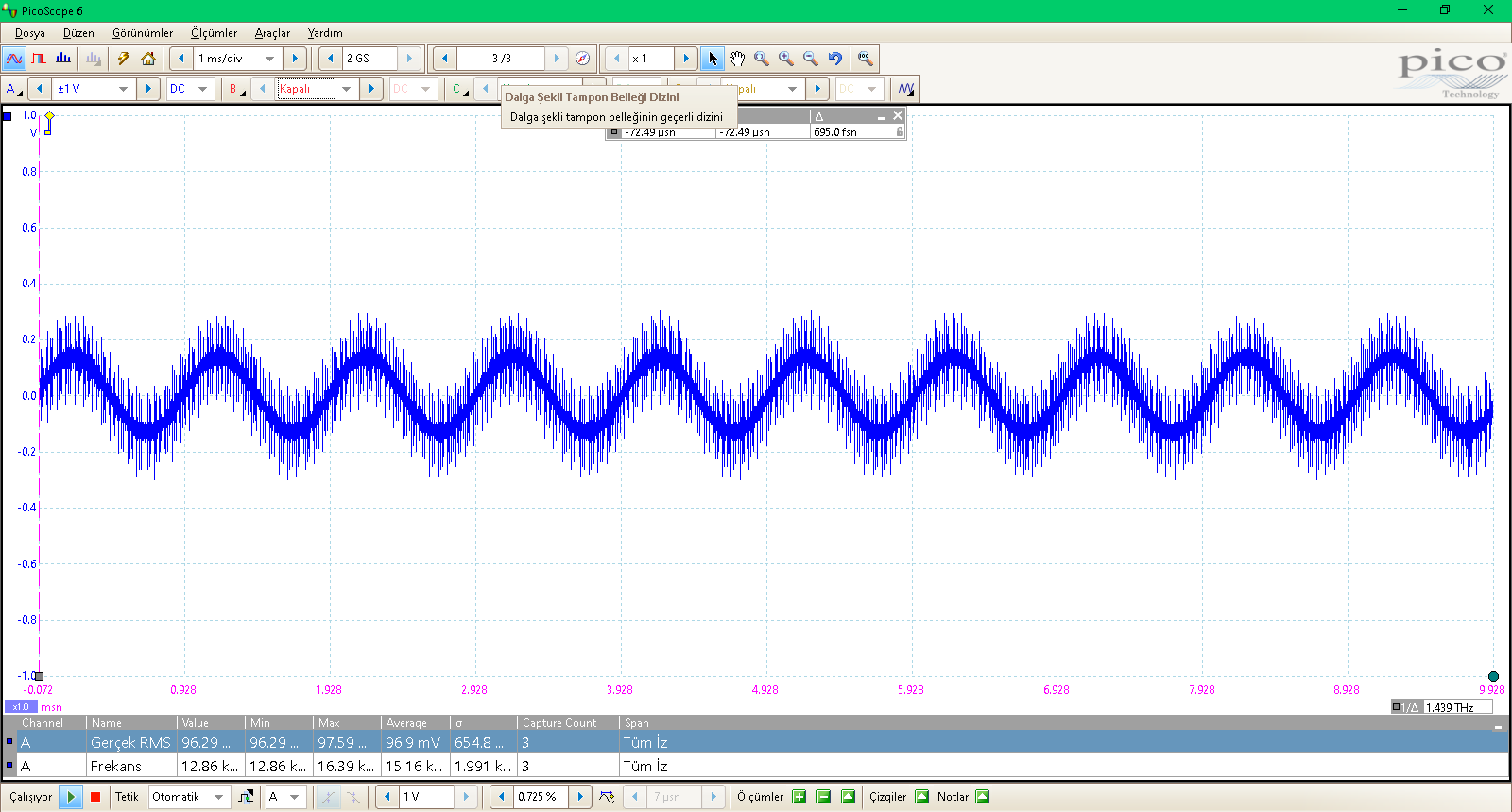Open the Yardım menu
Viewport: 1512px width, 812px height.
[x=325, y=33]
